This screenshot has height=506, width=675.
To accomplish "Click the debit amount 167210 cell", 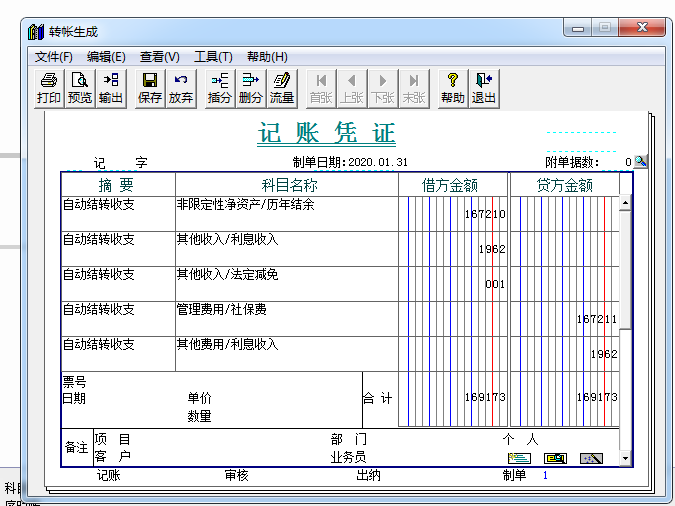I will pos(453,214).
